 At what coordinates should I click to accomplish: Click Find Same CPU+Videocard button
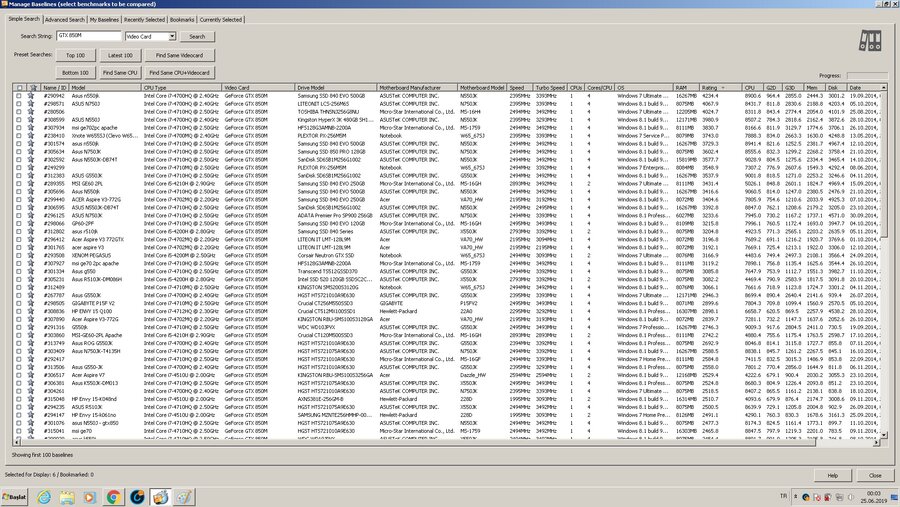179,73
